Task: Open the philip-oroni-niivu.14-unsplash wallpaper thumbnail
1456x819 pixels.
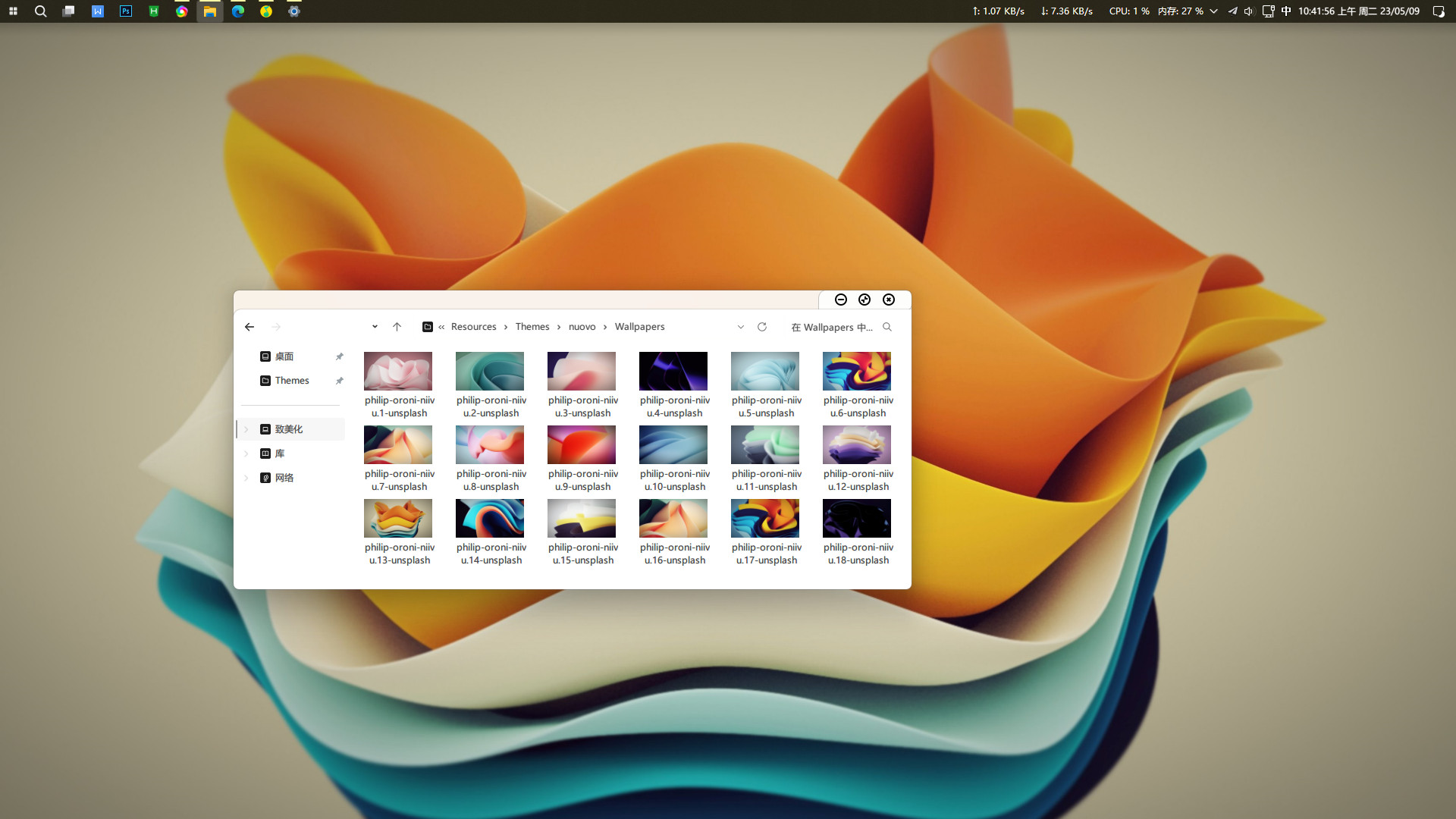Action: point(489,518)
